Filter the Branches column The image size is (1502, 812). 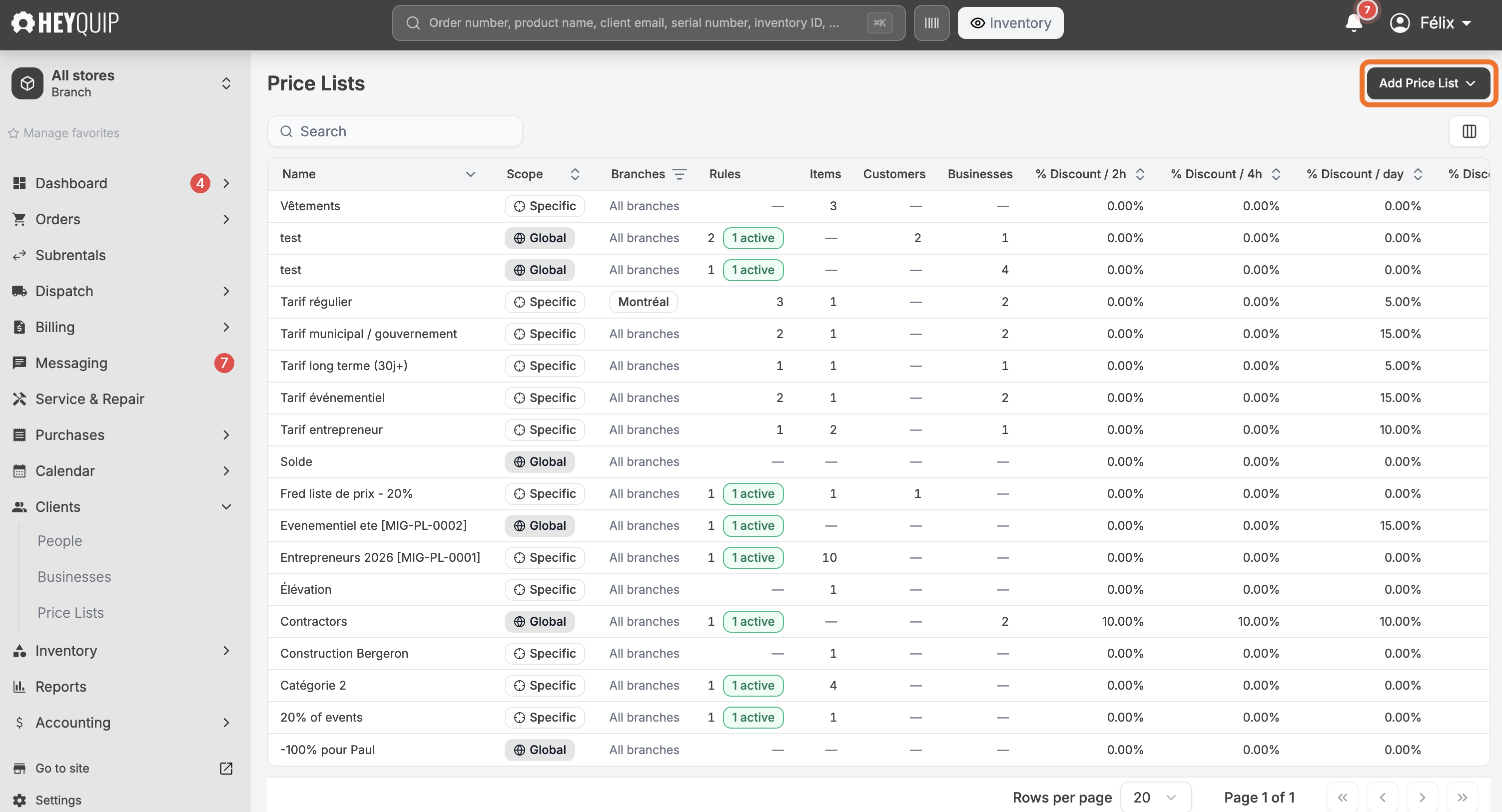679,174
